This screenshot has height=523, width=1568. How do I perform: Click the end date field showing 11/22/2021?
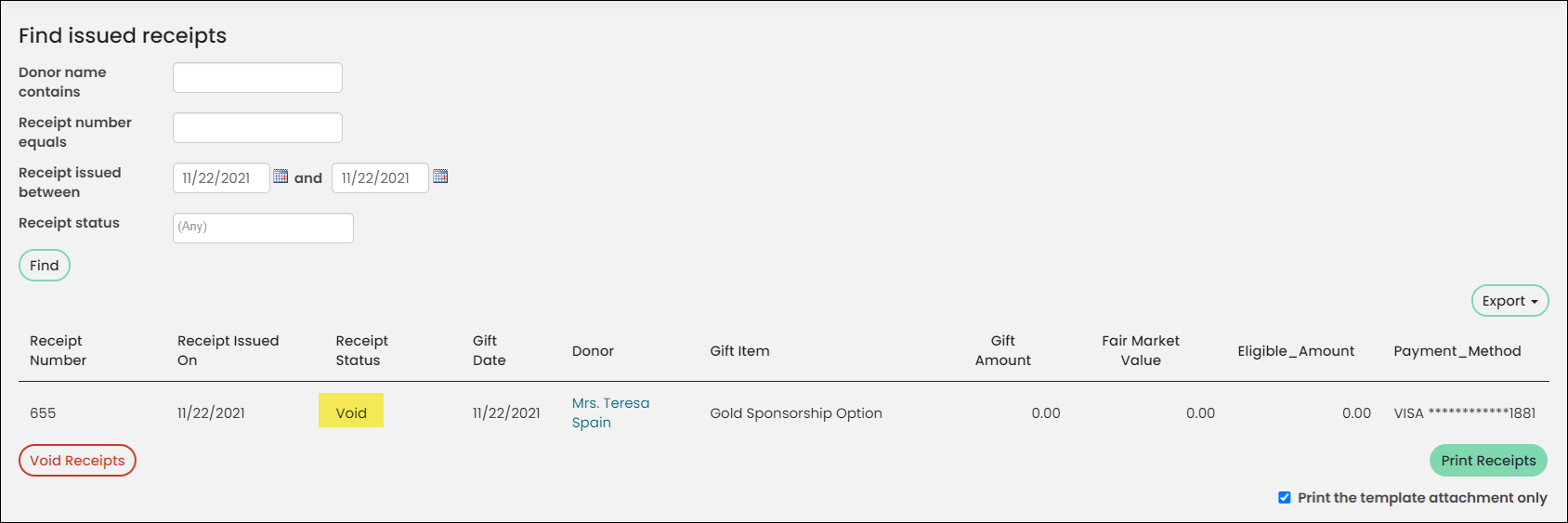[x=380, y=177]
